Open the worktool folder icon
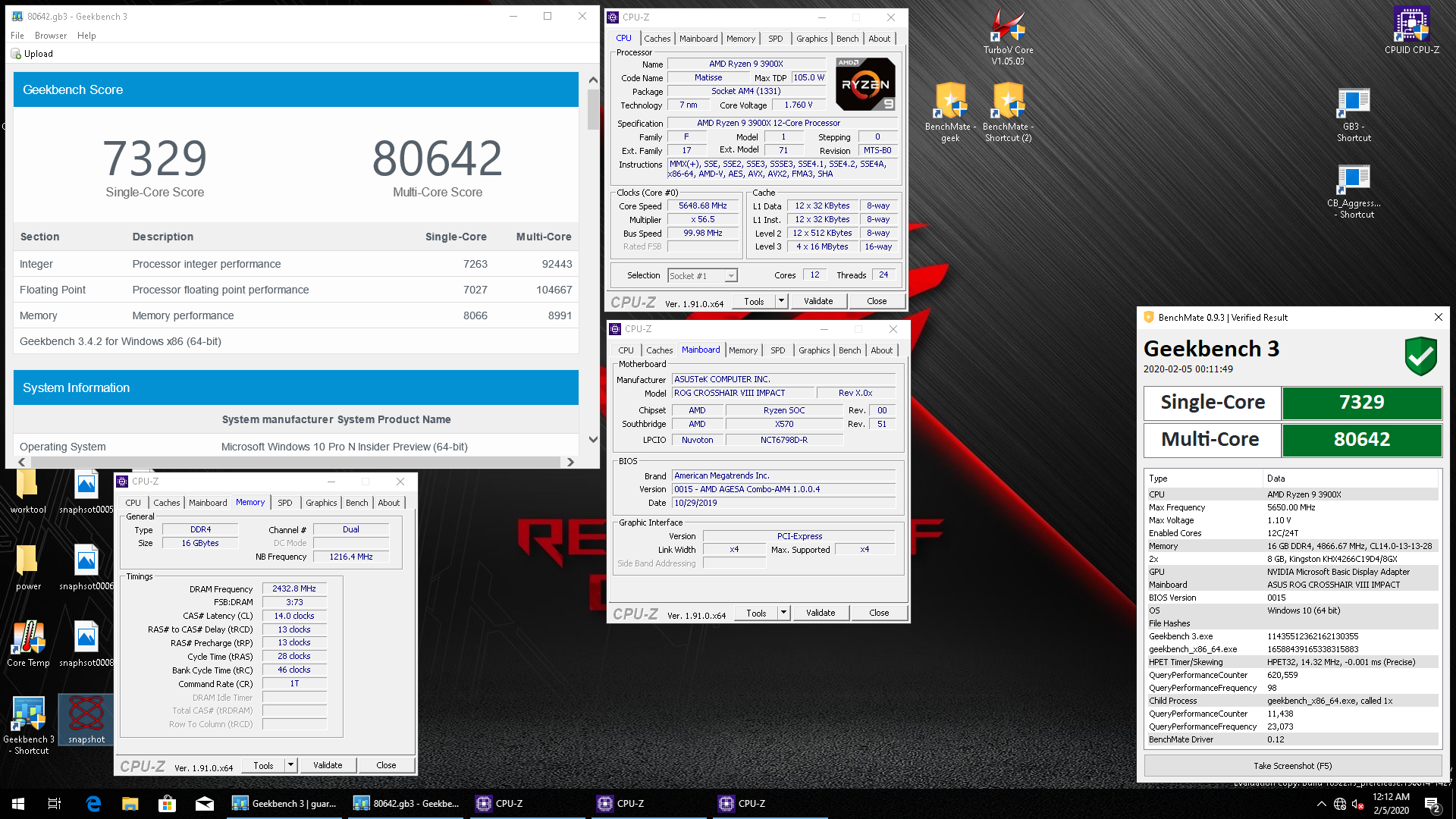Viewport: 1456px width, 819px height. pos(28,491)
